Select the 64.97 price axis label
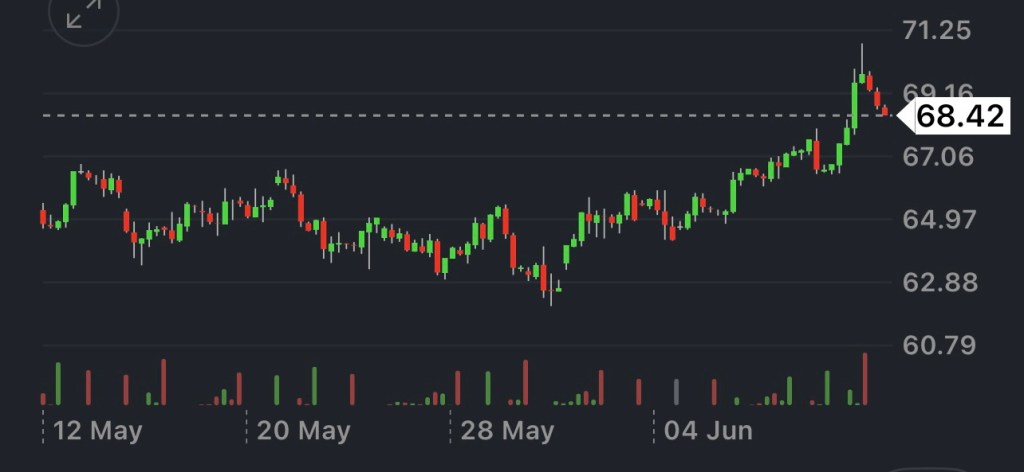1024x472 pixels. [x=936, y=219]
